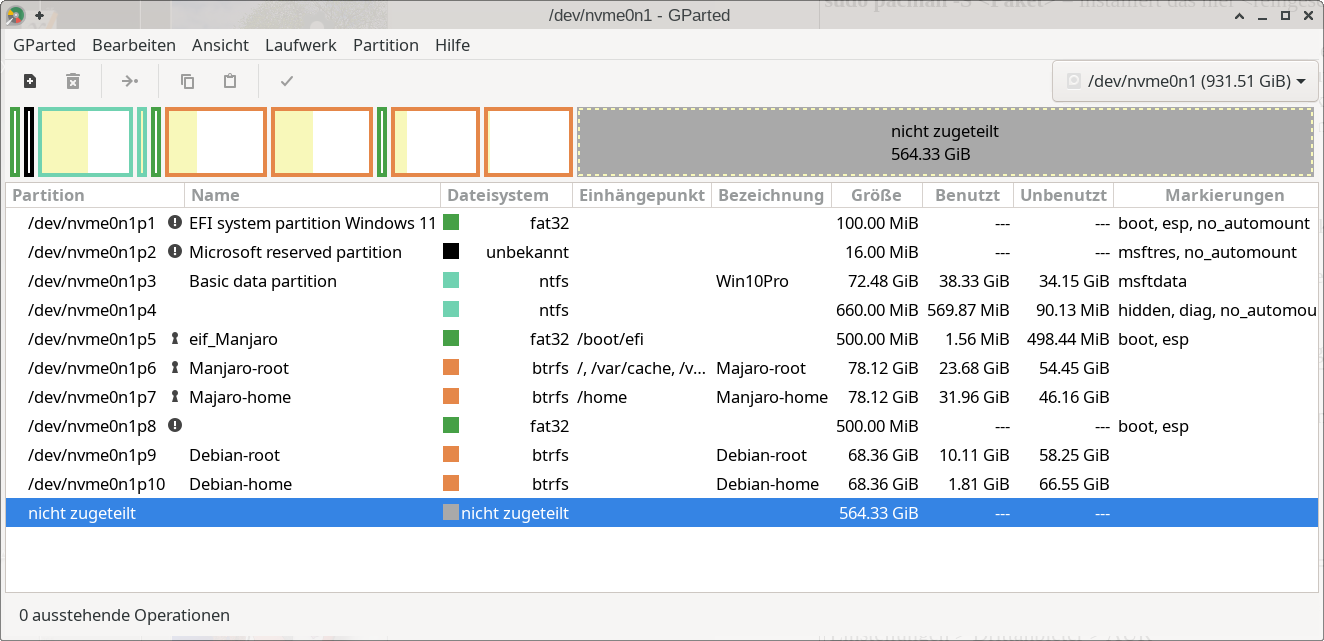Click the Einhängepunkt column header
The width and height of the screenshot is (1324, 641).
pyautogui.click(x=642, y=195)
